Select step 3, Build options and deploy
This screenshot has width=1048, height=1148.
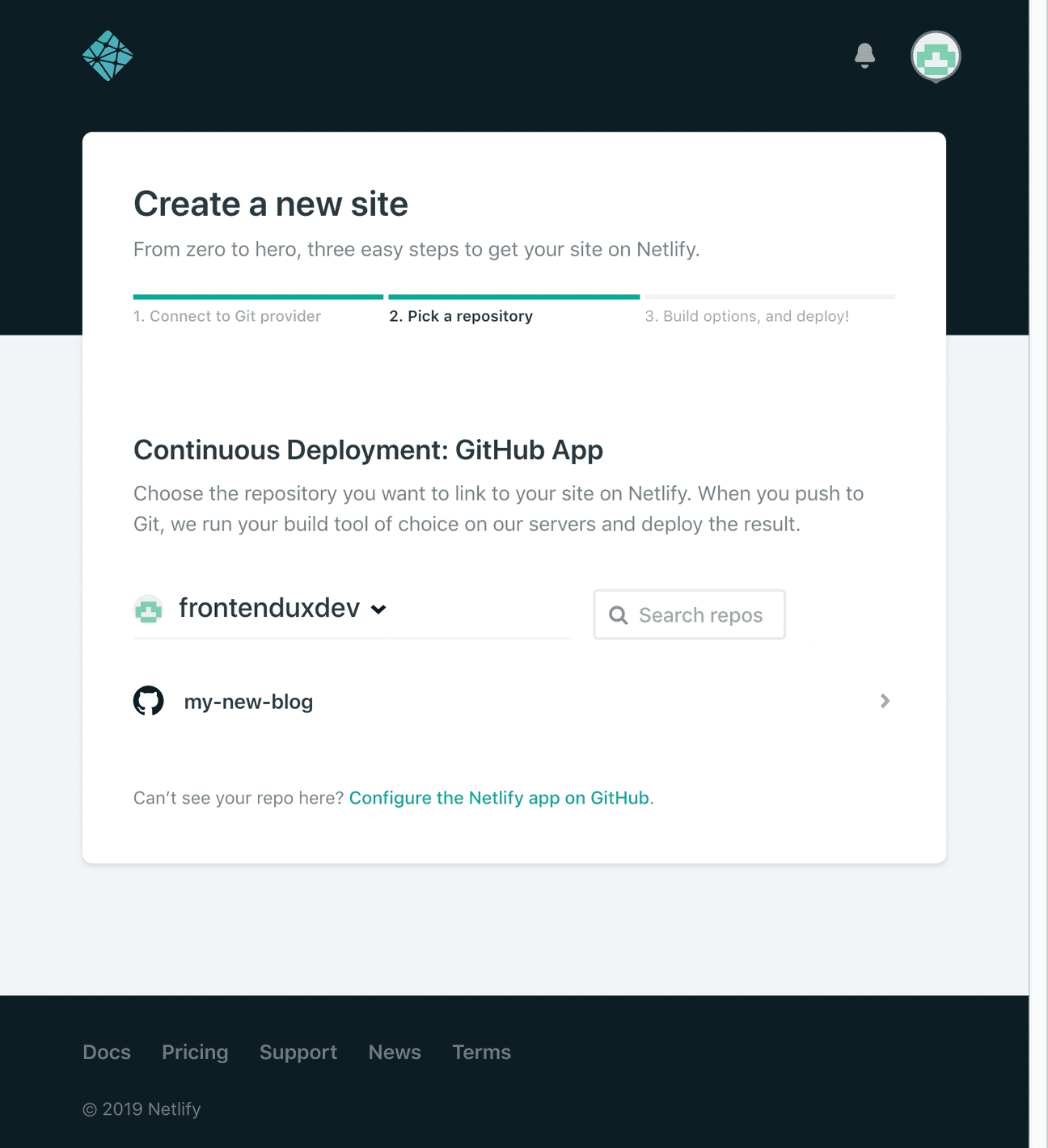tap(747, 316)
